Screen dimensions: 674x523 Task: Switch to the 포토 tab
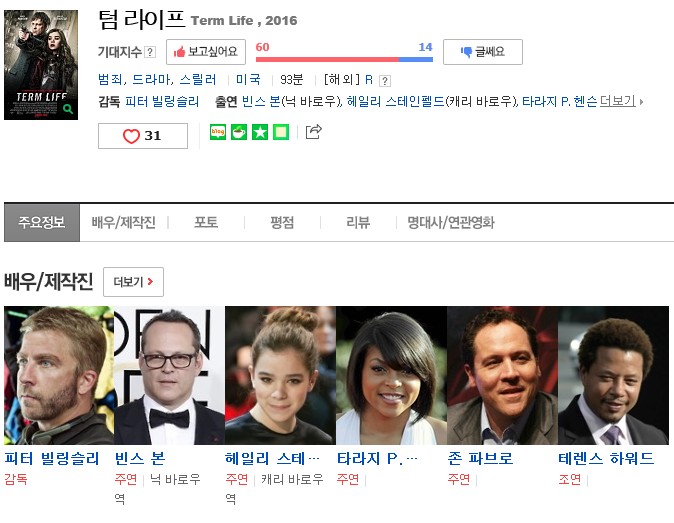(206, 223)
